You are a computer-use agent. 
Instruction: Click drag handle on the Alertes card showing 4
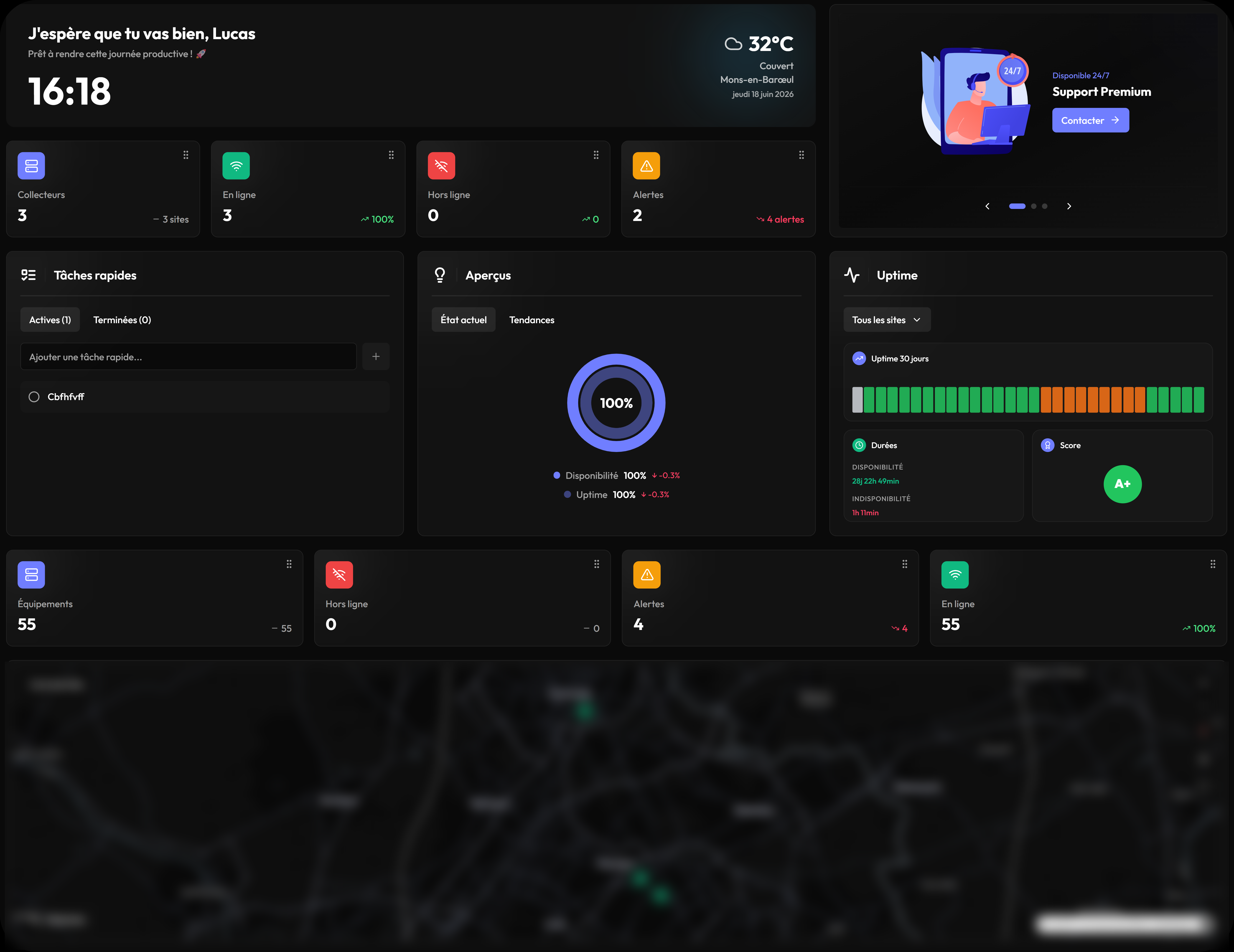pyautogui.click(x=905, y=564)
